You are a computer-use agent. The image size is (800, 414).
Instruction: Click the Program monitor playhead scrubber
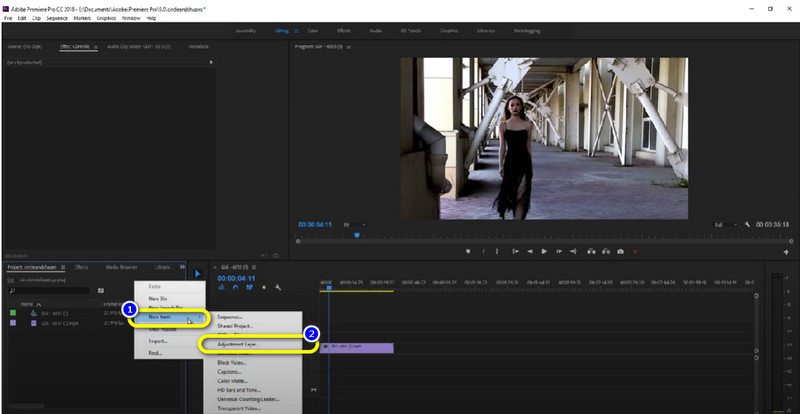[x=357, y=235]
